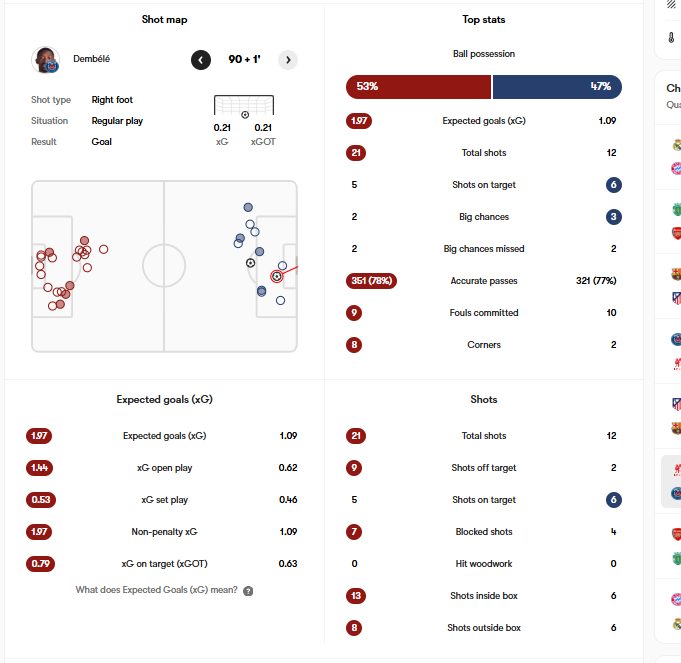Select the lowest hollow blue shot marker
681x663 pixels.
(280, 300)
